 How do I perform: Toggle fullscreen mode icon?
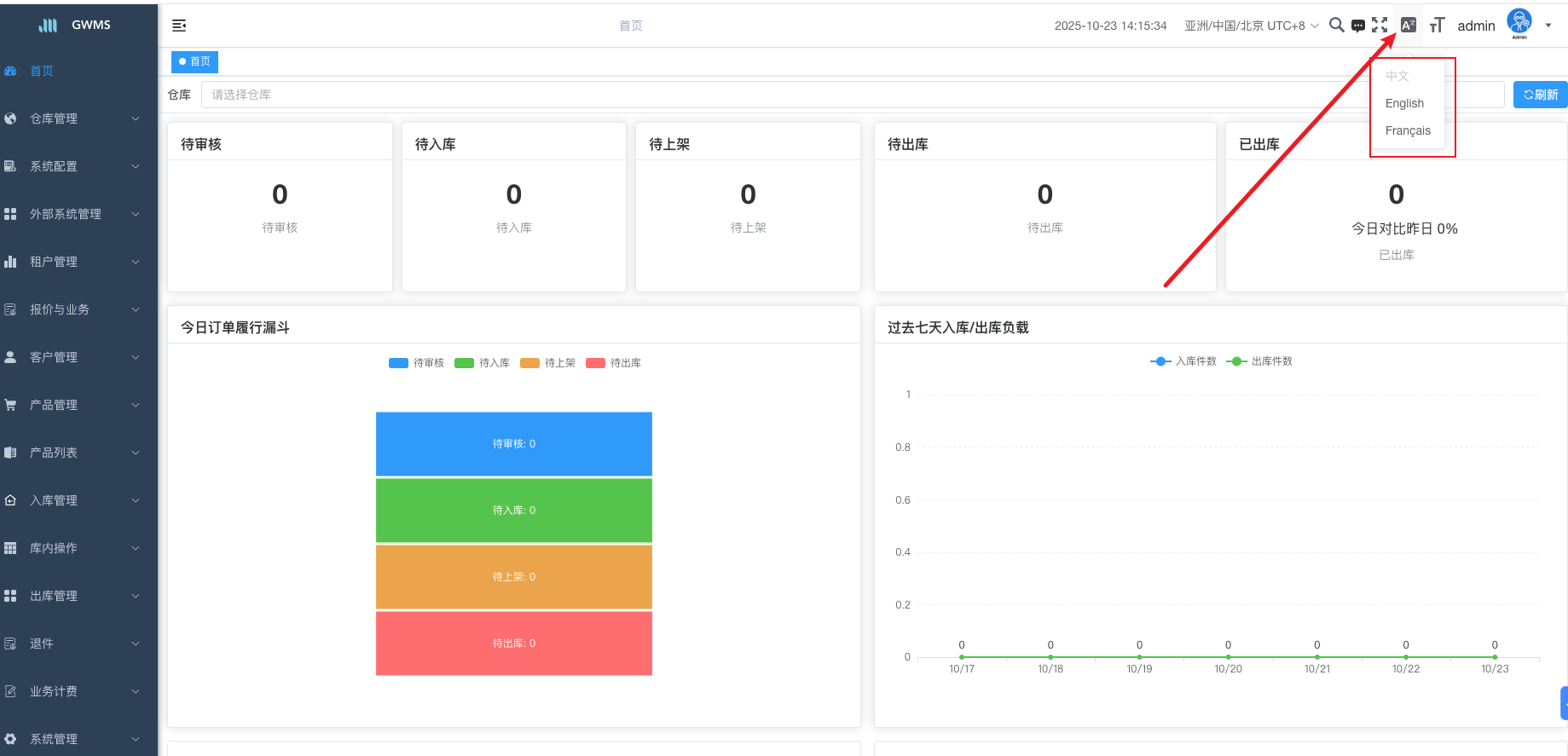click(1380, 26)
